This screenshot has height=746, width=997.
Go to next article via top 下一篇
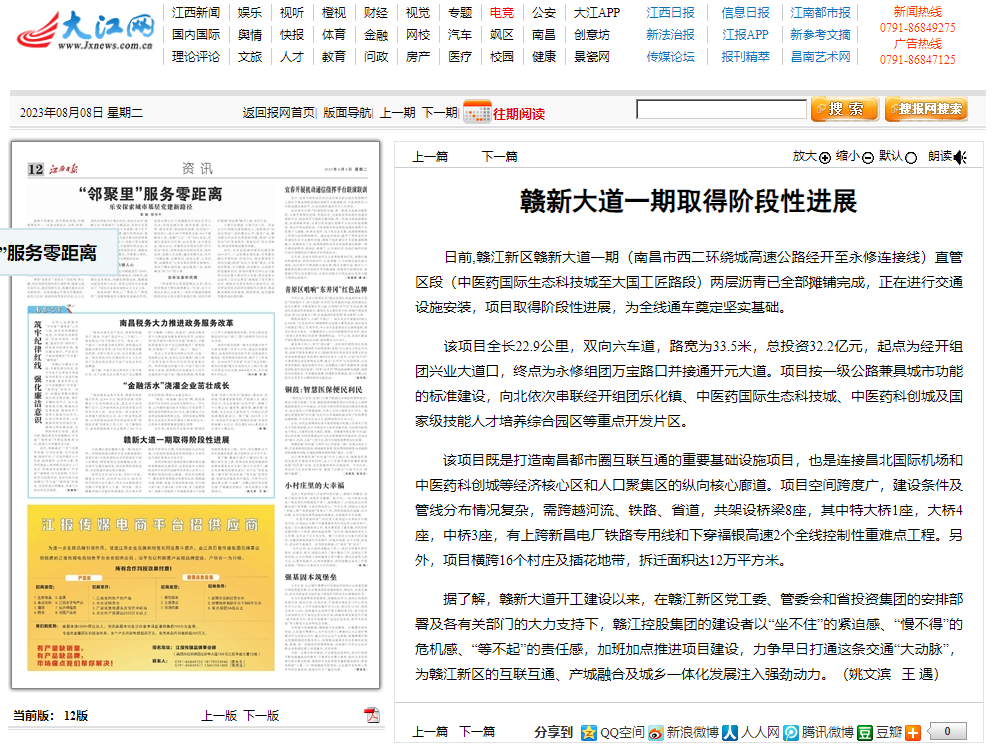499,156
